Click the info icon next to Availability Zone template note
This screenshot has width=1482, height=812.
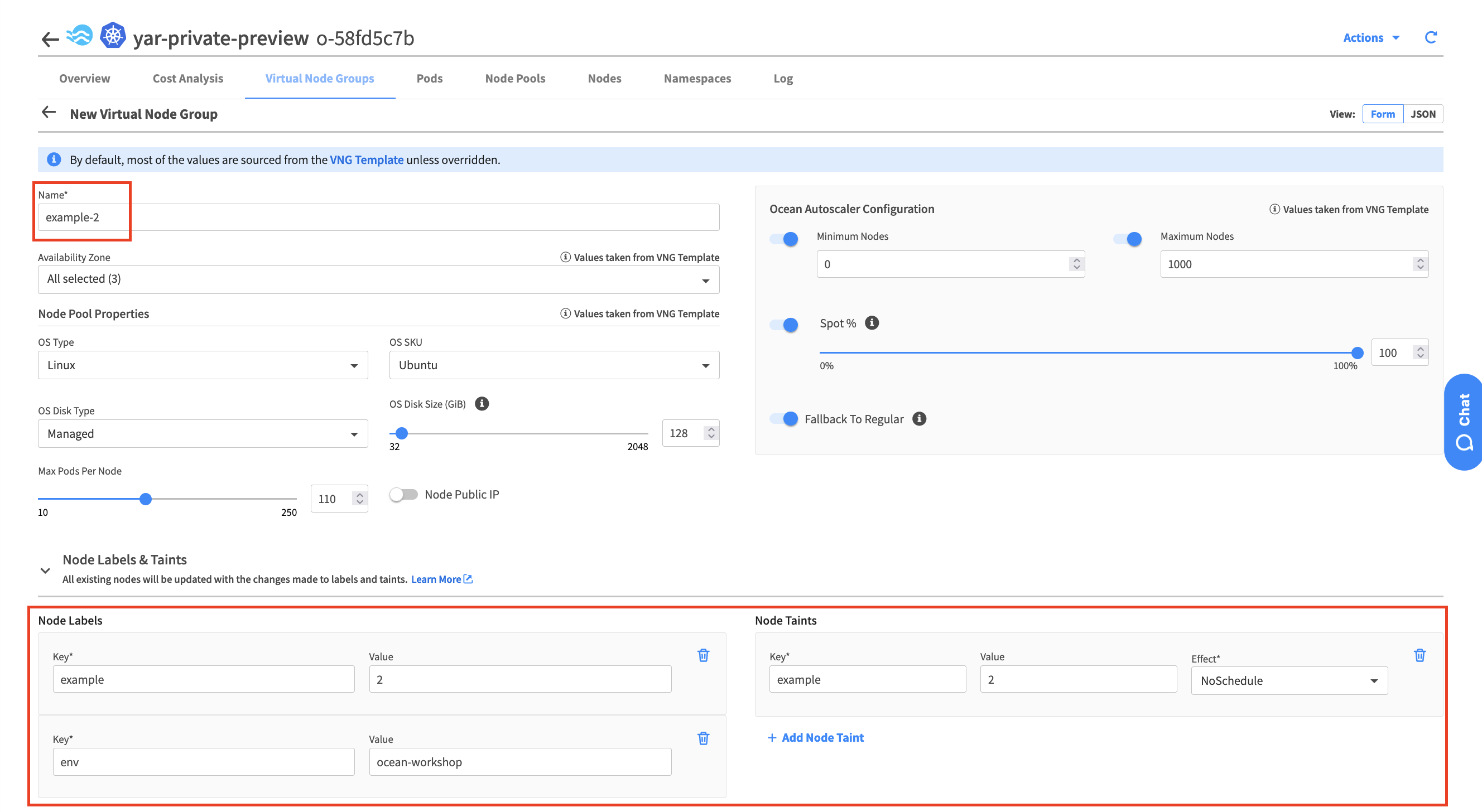tap(565, 257)
